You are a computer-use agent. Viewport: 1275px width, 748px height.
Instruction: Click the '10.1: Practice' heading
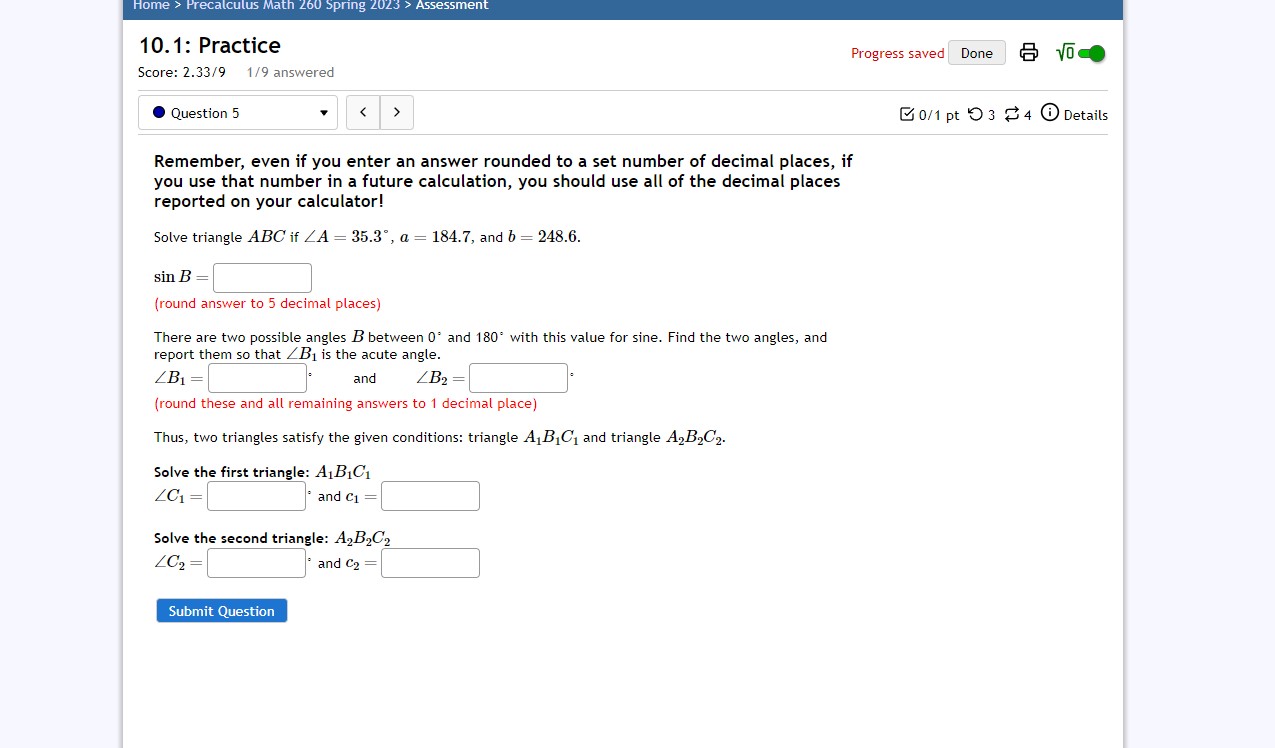click(210, 45)
